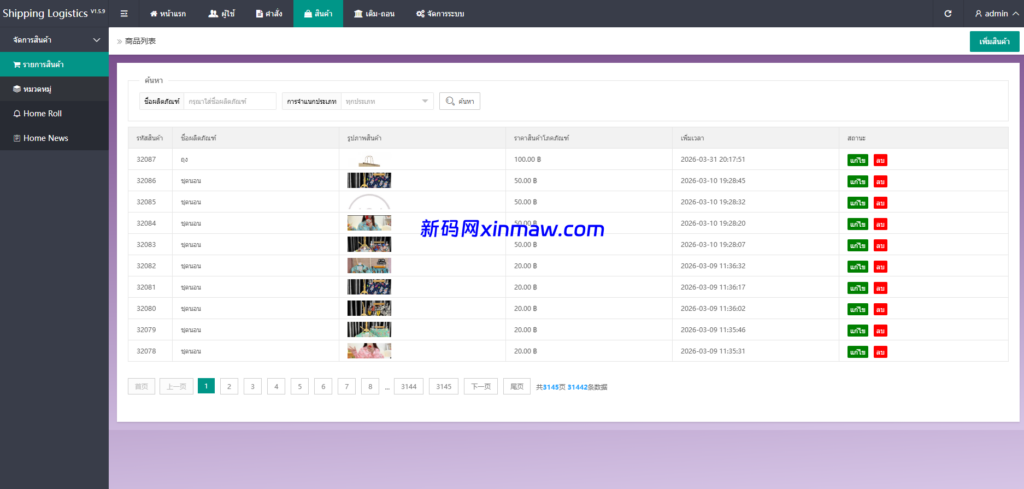The height and width of the screenshot is (489, 1024).
Task: Edit product 32078 with green button
Action: 857,351
